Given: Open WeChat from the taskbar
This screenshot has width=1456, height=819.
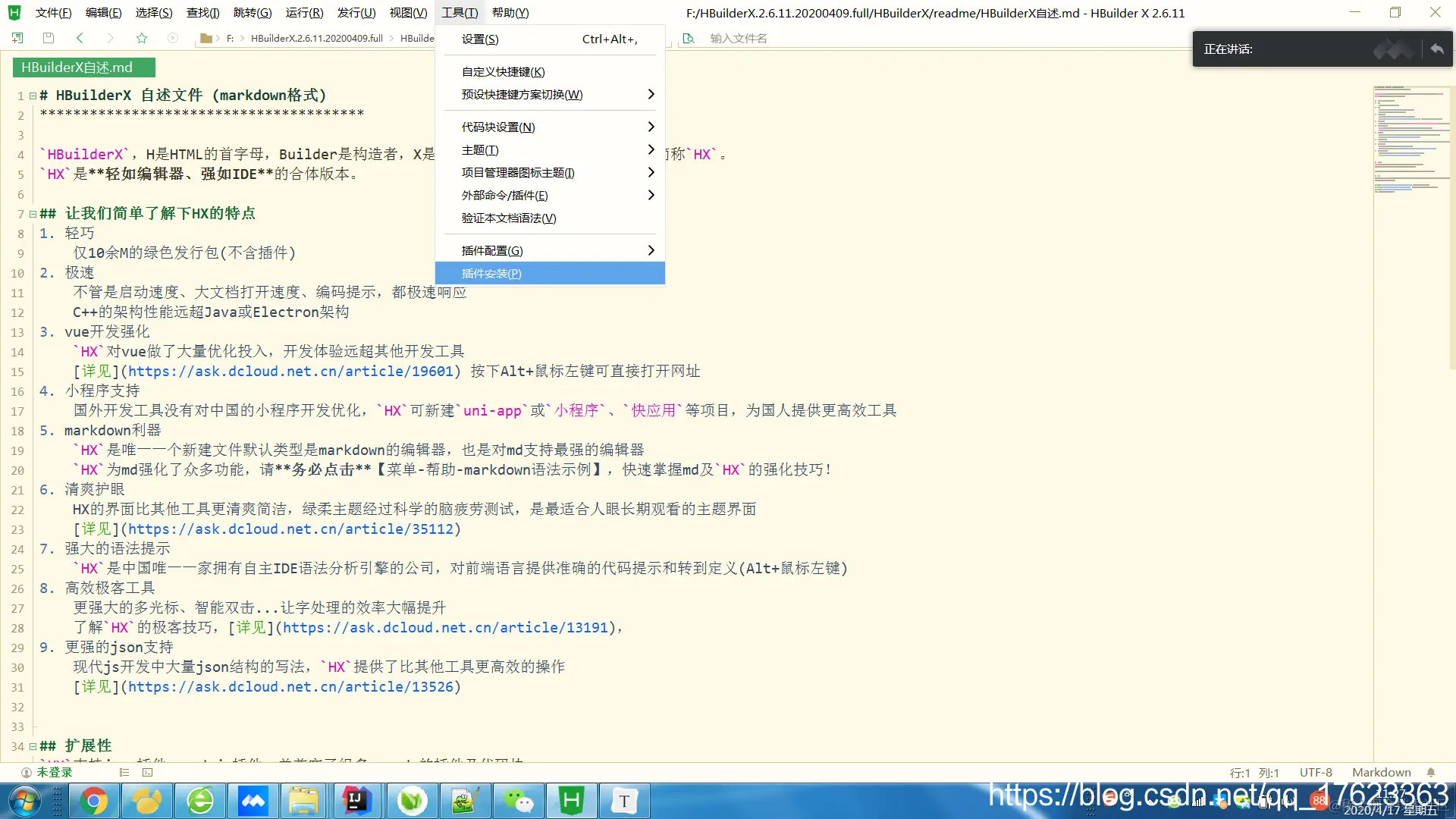Looking at the screenshot, I should coord(518,800).
